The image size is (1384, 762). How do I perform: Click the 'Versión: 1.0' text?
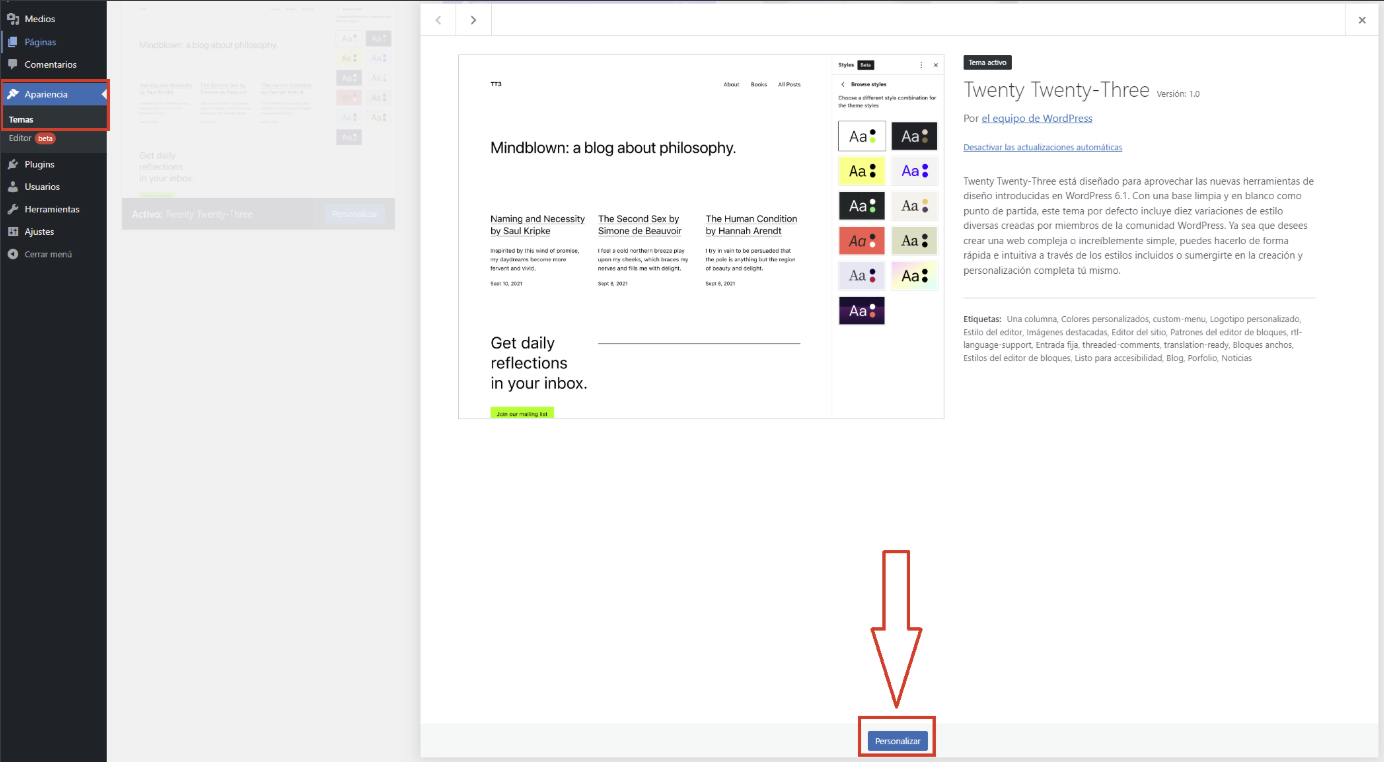[1178, 94]
